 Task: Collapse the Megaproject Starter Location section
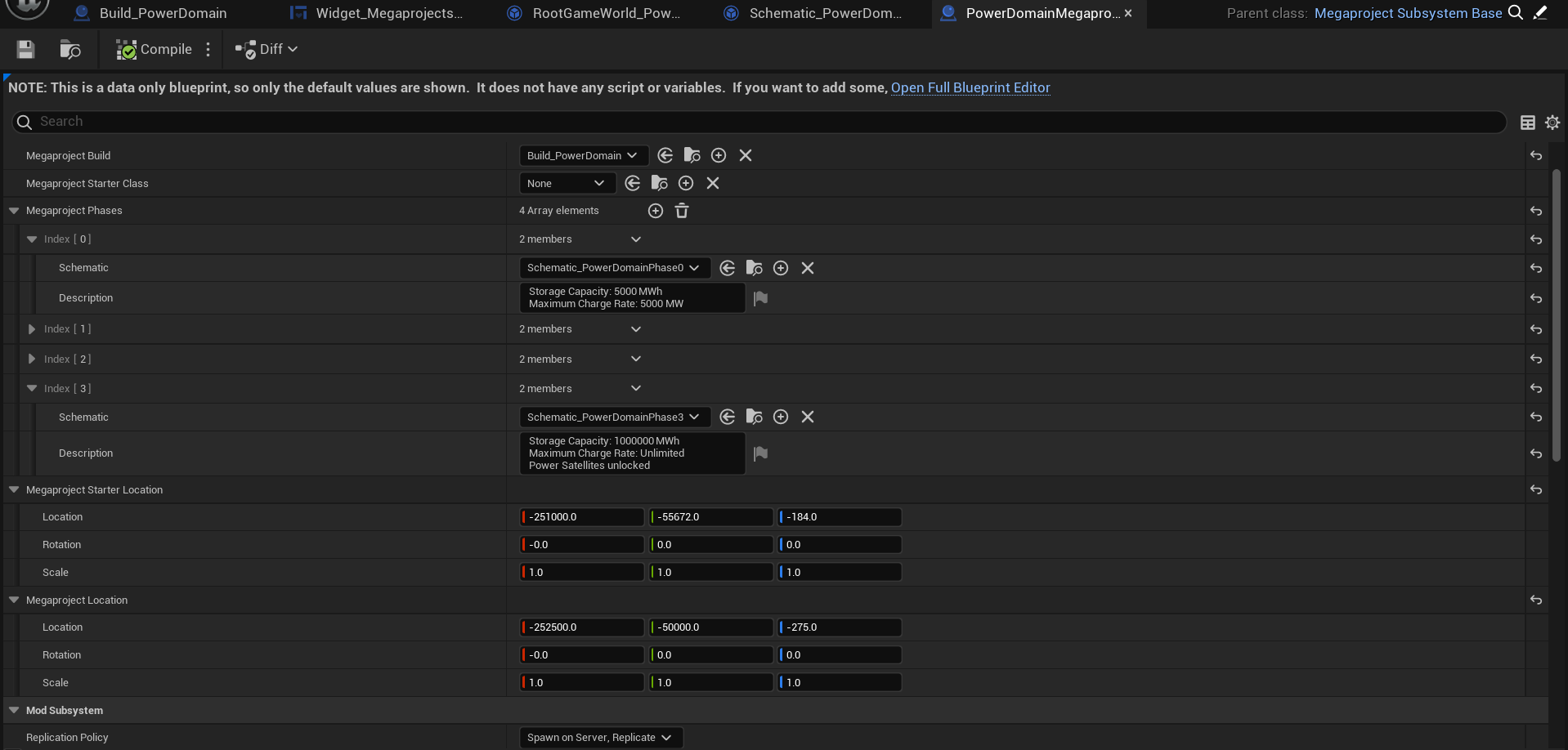click(14, 490)
